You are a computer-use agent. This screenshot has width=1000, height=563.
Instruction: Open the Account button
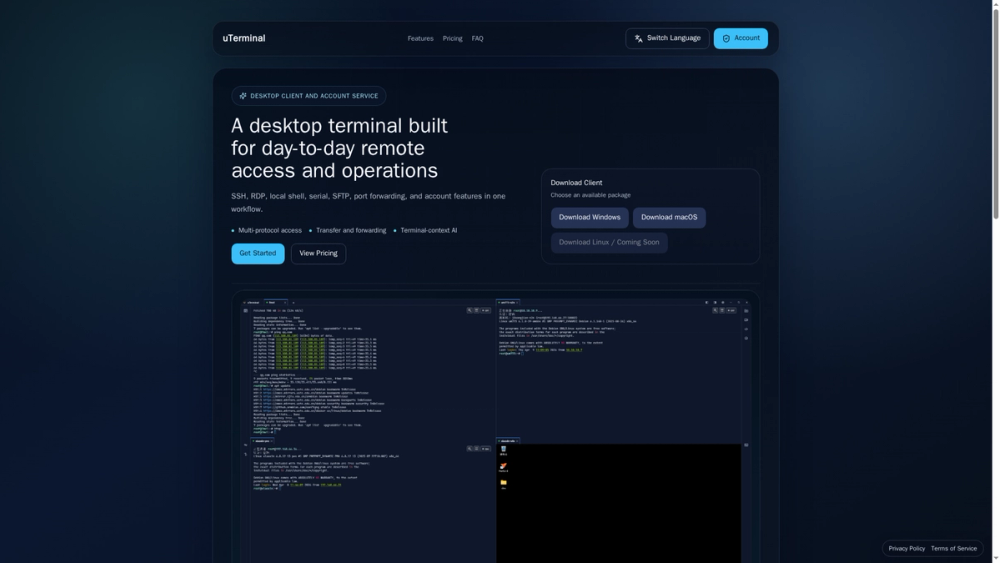740,38
